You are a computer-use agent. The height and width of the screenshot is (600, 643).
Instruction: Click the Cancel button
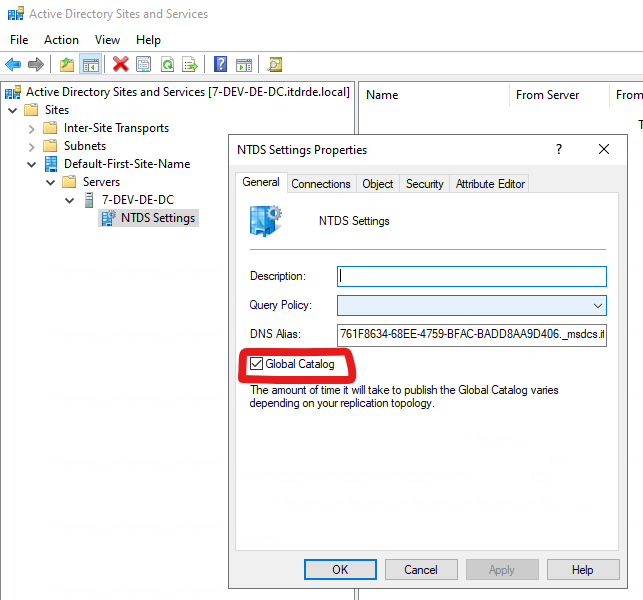point(421,569)
